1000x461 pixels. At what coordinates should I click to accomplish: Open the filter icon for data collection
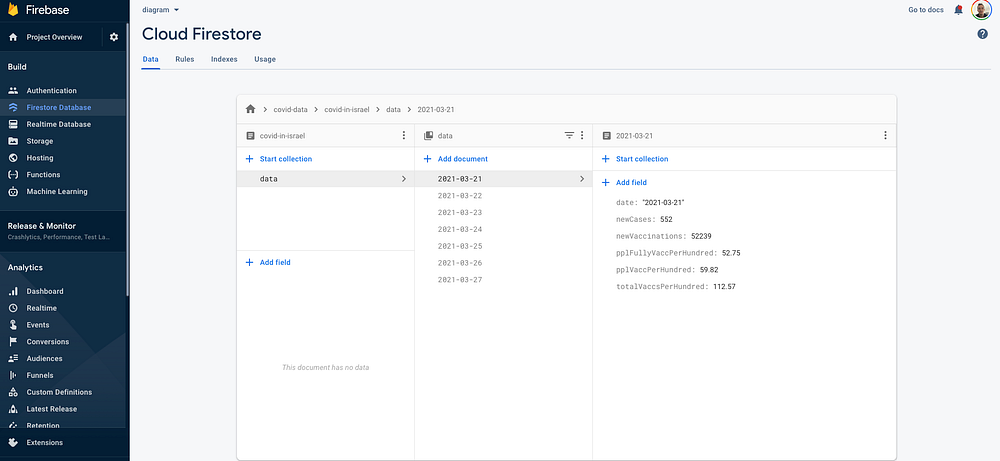coord(569,135)
